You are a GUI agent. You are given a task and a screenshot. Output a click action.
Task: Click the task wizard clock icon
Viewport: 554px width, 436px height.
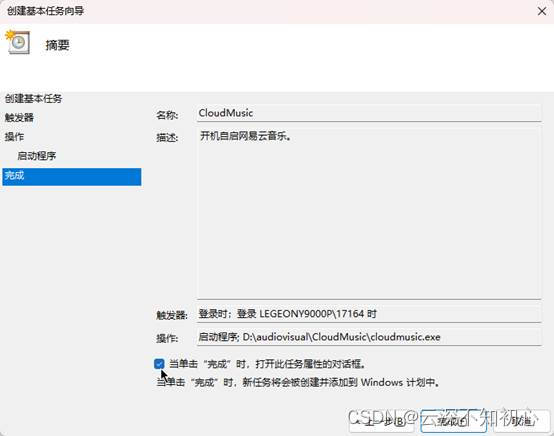(x=17, y=42)
